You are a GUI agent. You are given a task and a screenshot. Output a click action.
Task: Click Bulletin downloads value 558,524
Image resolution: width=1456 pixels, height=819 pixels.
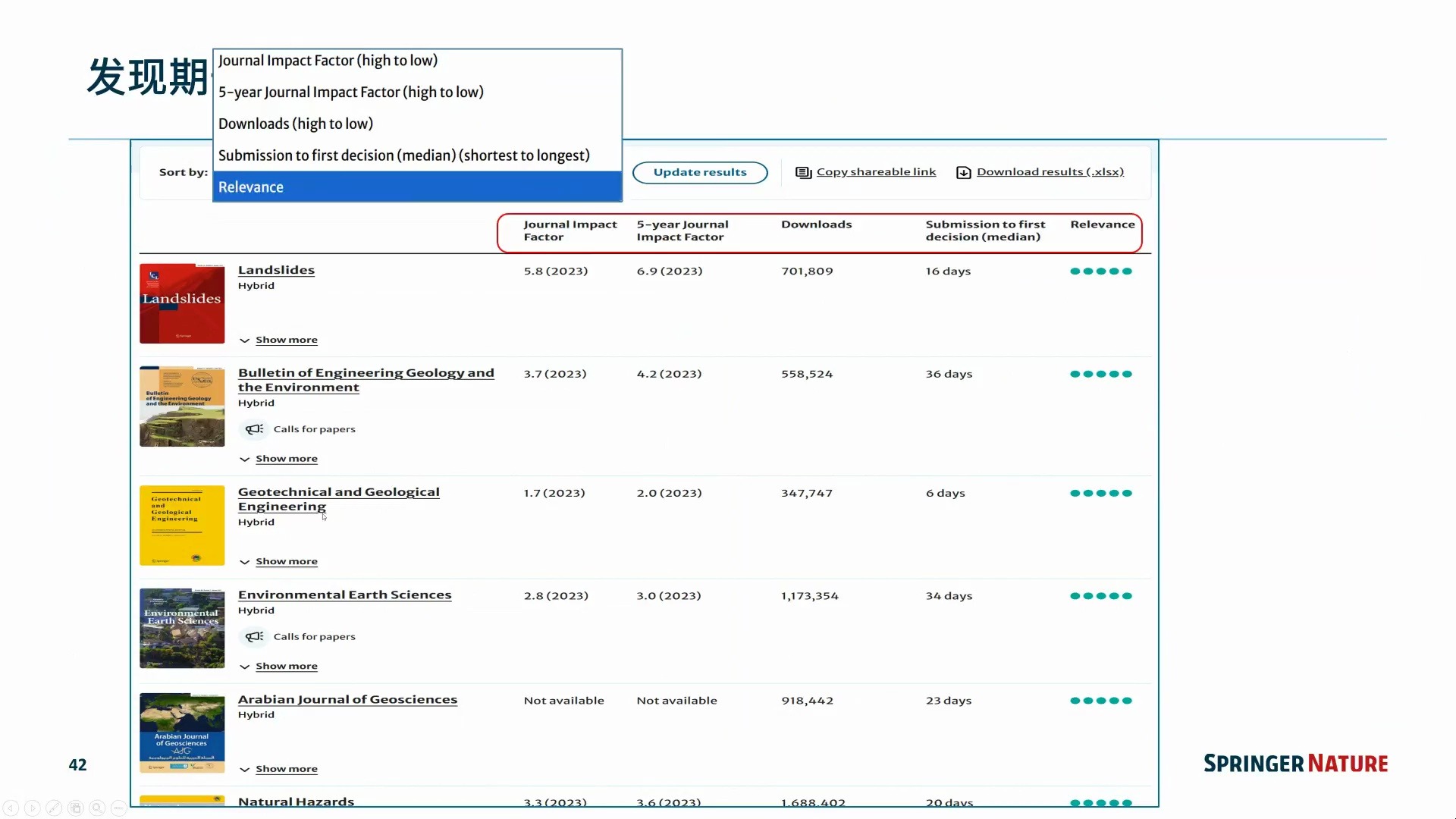[x=807, y=375]
